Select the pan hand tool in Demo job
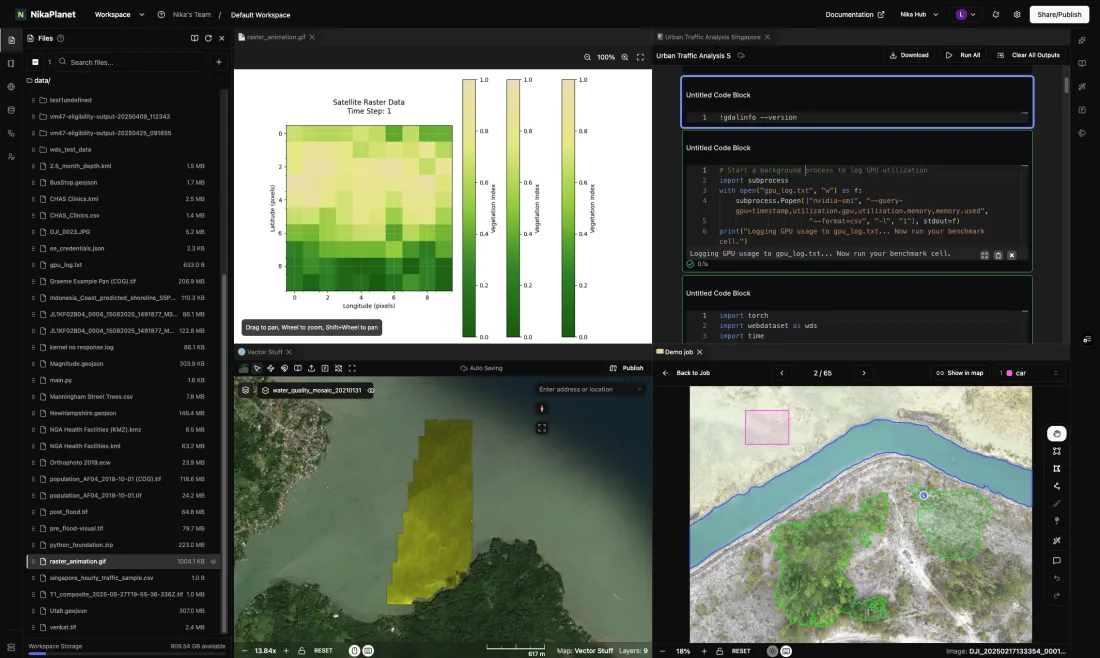 click(1057, 434)
